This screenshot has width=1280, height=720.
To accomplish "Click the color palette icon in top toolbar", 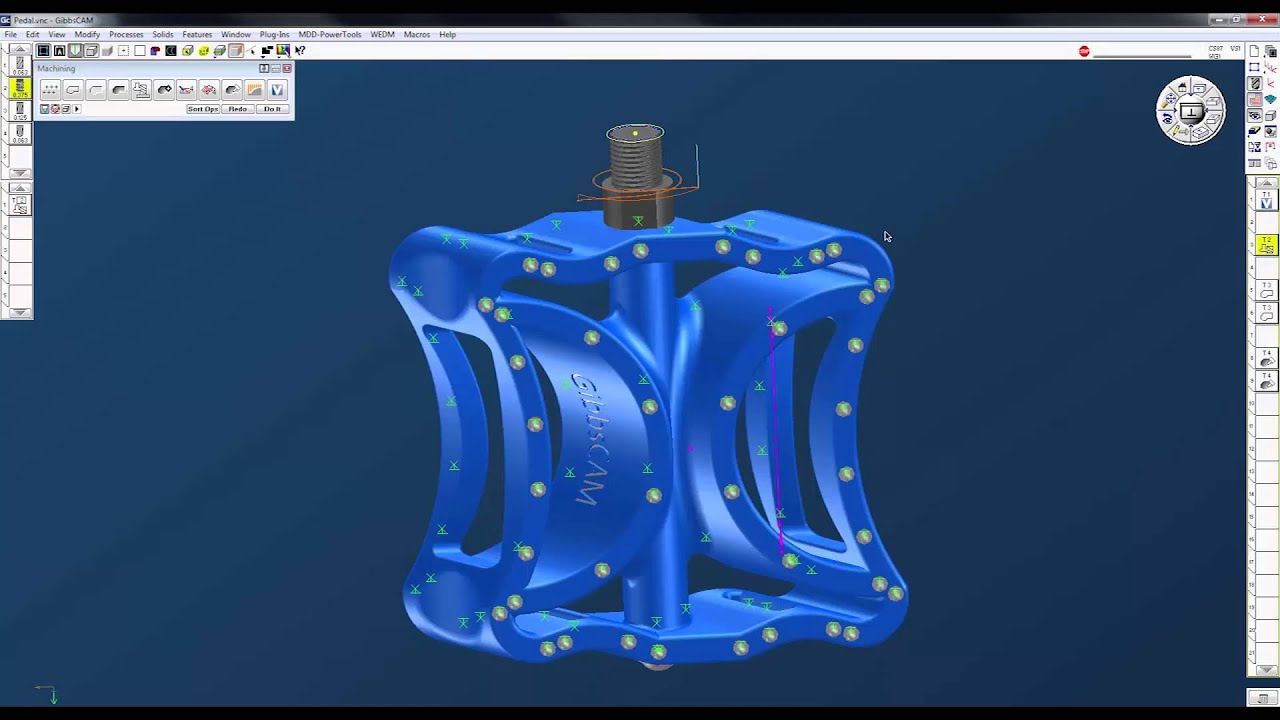I will (x=283, y=50).
